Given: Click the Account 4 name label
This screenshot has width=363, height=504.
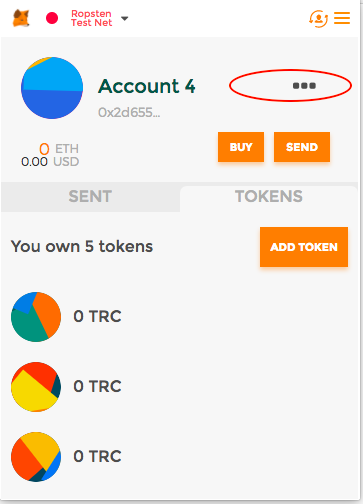Looking at the screenshot, I should coord(147,86).
